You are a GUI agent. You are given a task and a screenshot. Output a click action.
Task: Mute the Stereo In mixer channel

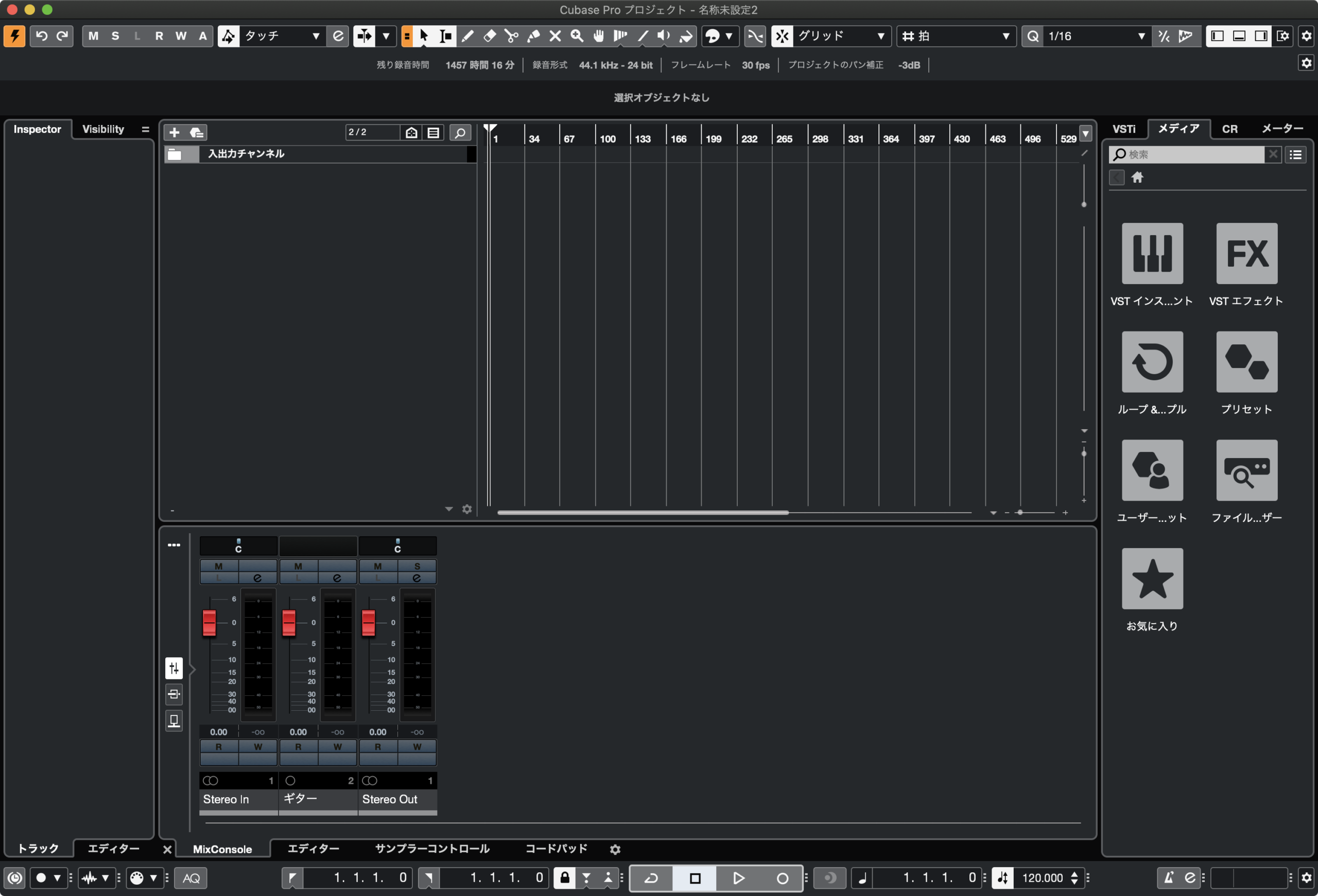[x=218, y=566]
